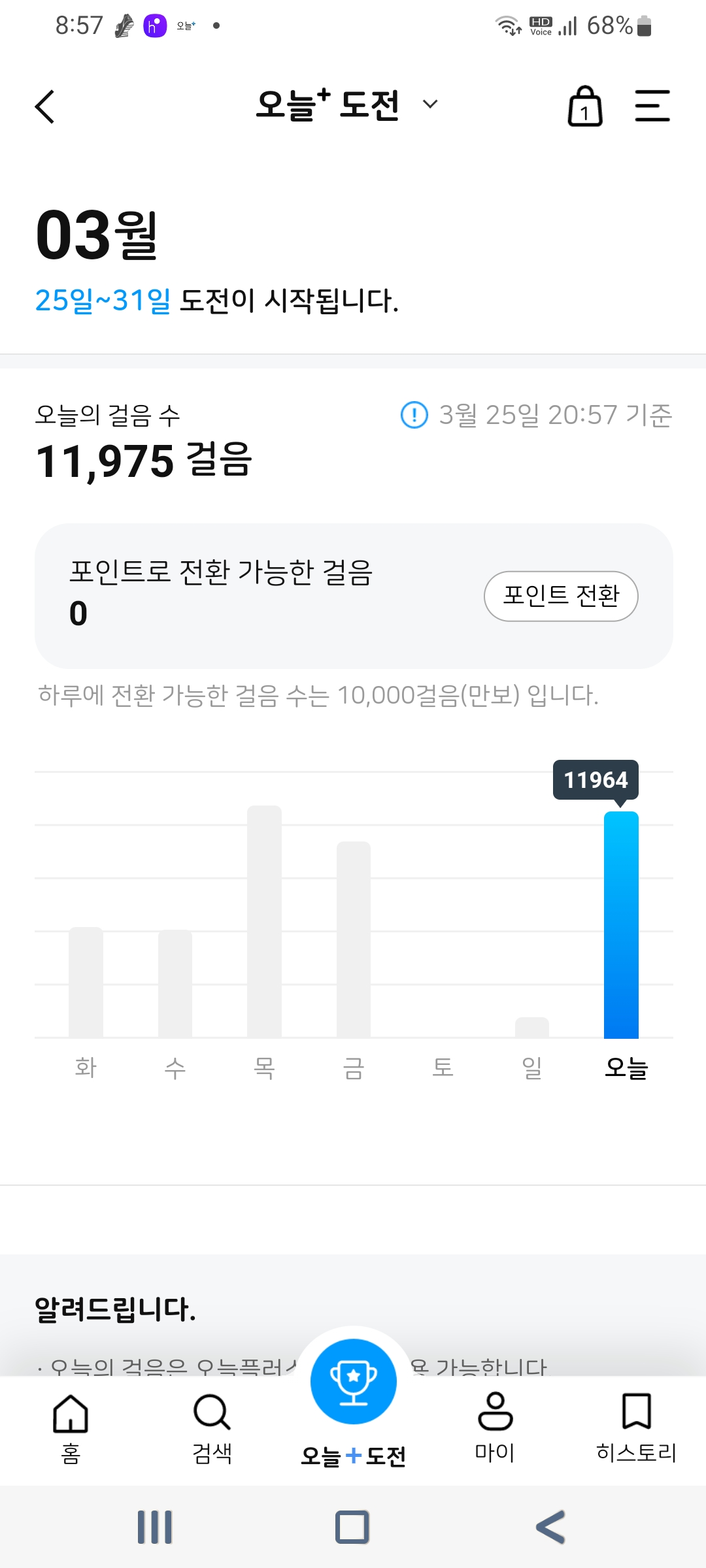
Task: Open the hamburger menu
Action: (x=652, y=106)
